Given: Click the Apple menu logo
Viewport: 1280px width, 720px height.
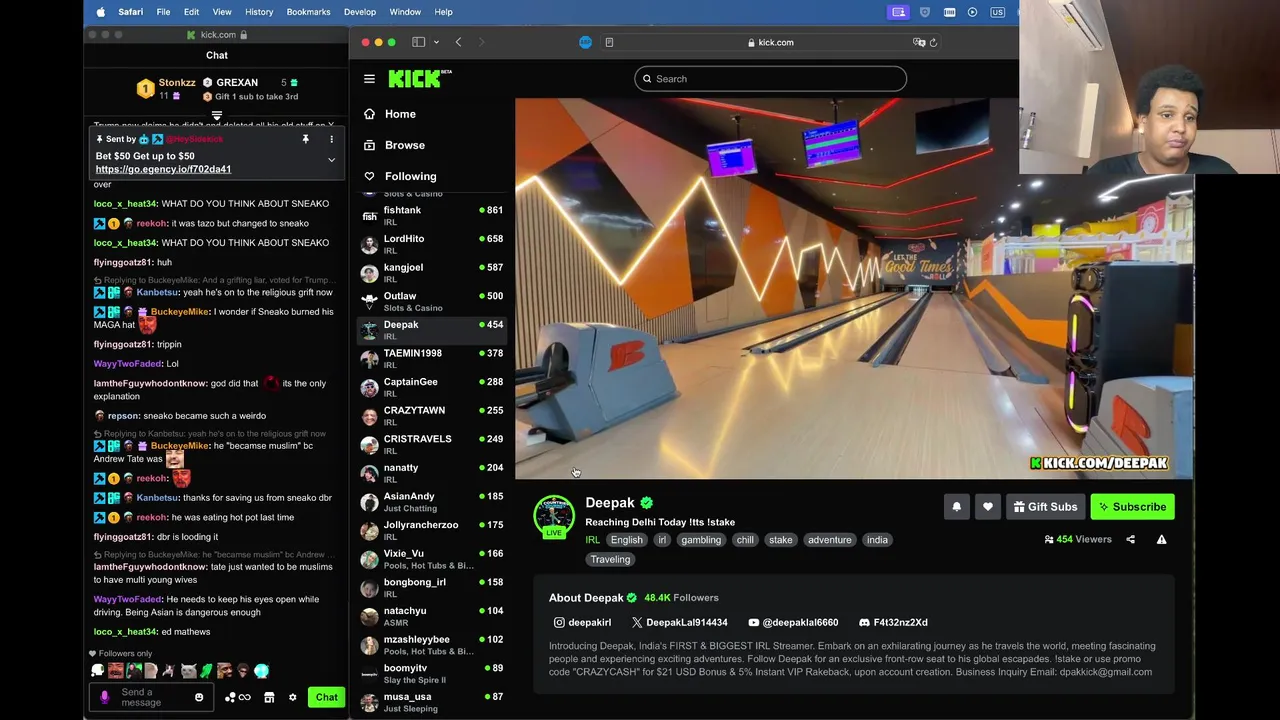Looking at the screenshot, I should [100, 12].
